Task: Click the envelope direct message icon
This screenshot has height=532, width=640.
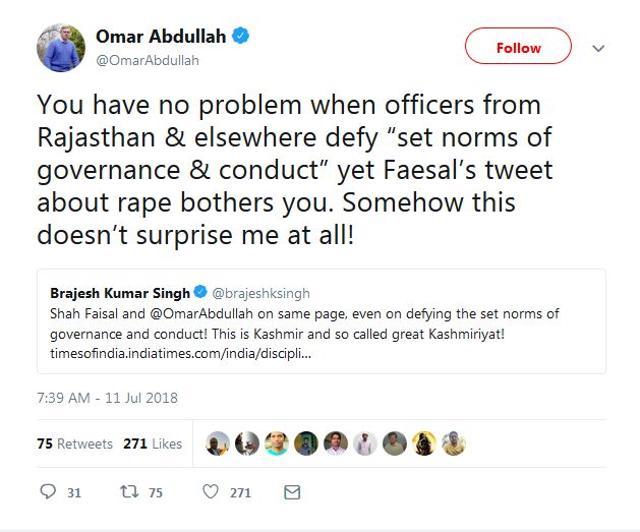Action: click(x=291, y=493)
